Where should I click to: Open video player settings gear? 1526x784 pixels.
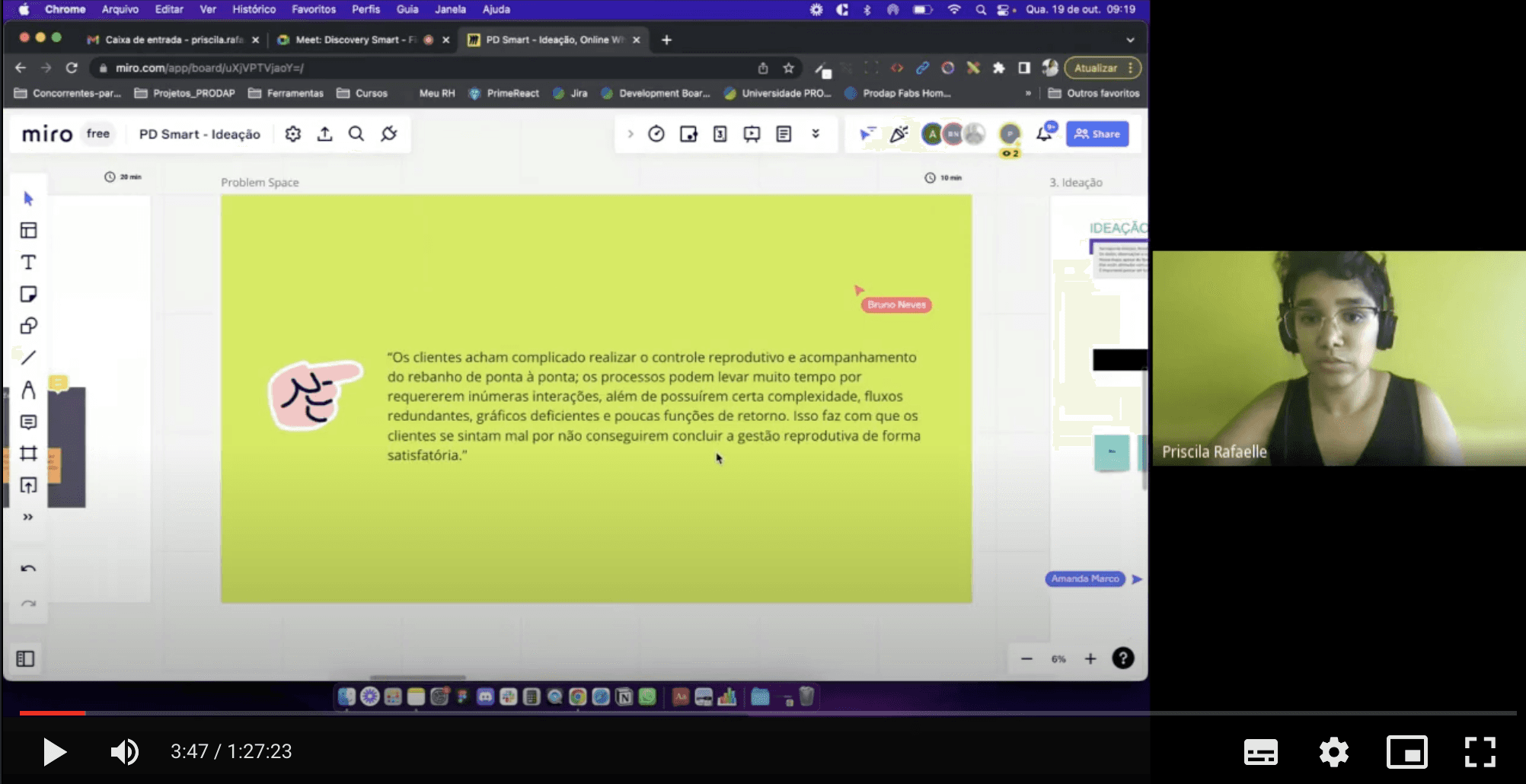(x=1334, y=752)
